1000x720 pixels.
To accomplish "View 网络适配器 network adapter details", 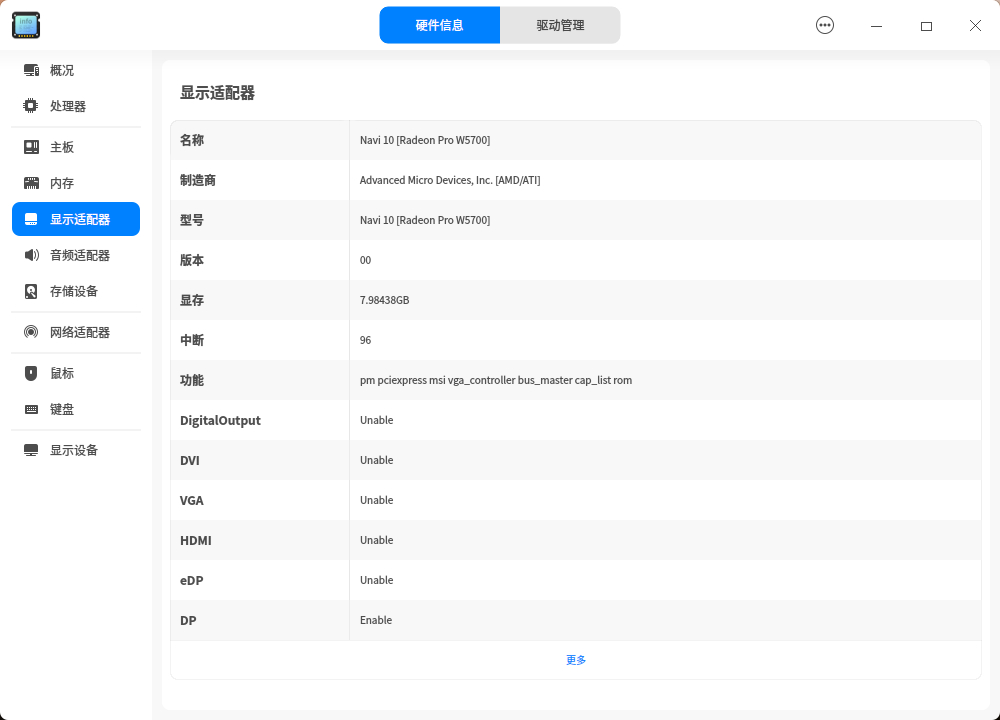I will (x=30, y=331).
